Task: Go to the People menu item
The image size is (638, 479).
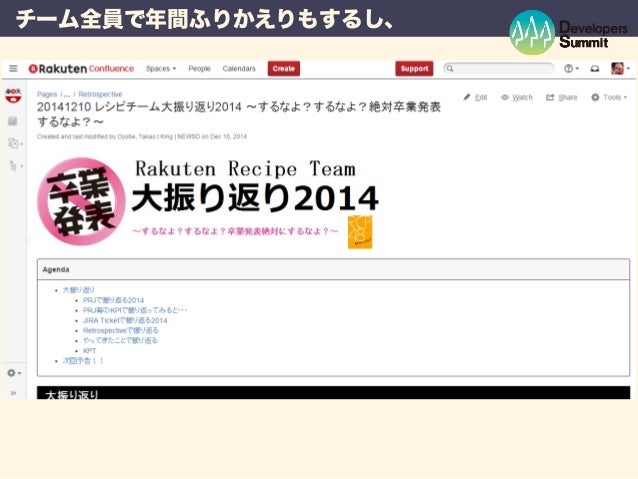Action: pos(199,68)
